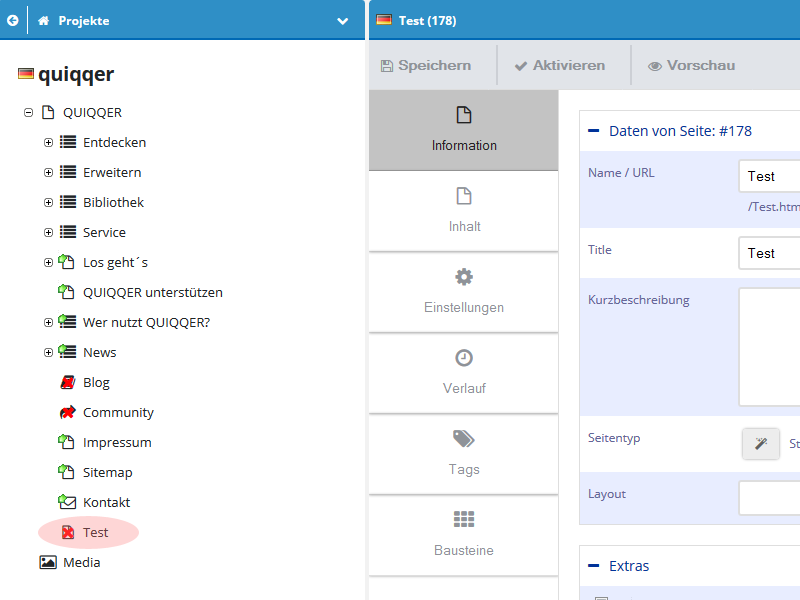Click the Sitemap page icon
800x600 pixels.
click(67, 472)
